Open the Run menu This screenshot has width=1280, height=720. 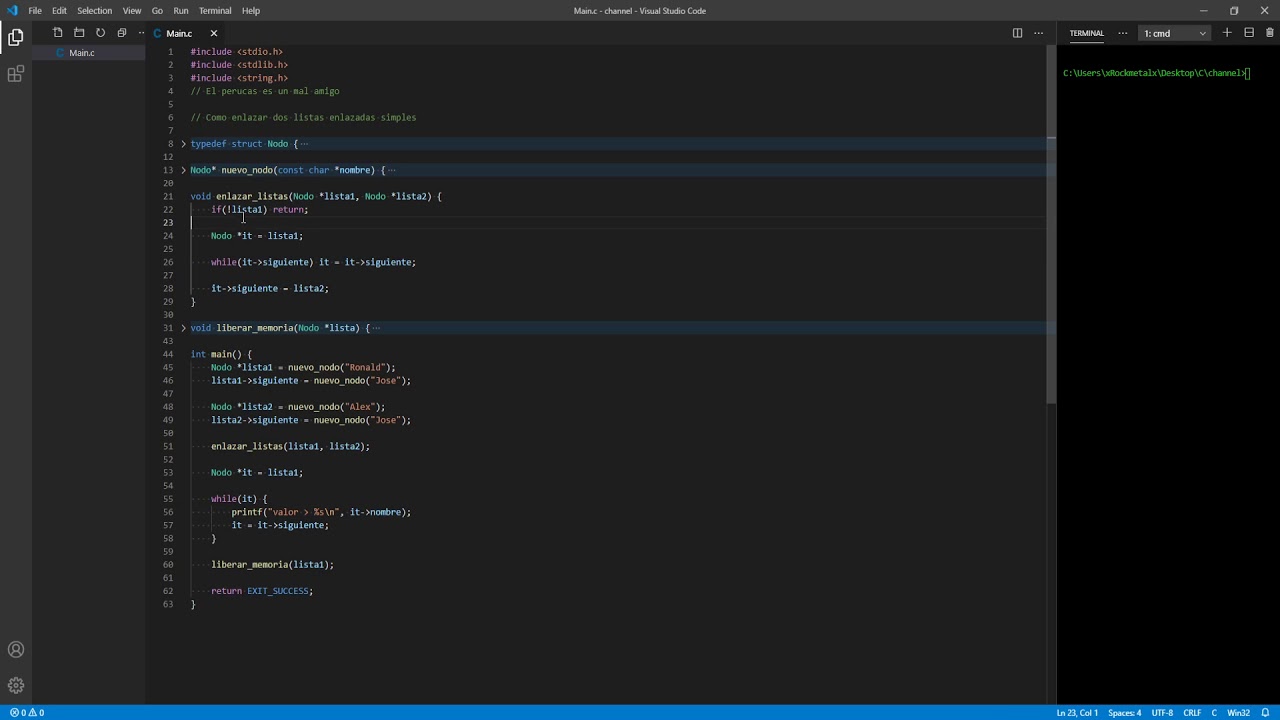pyautogui.click(x=181, y=11)
